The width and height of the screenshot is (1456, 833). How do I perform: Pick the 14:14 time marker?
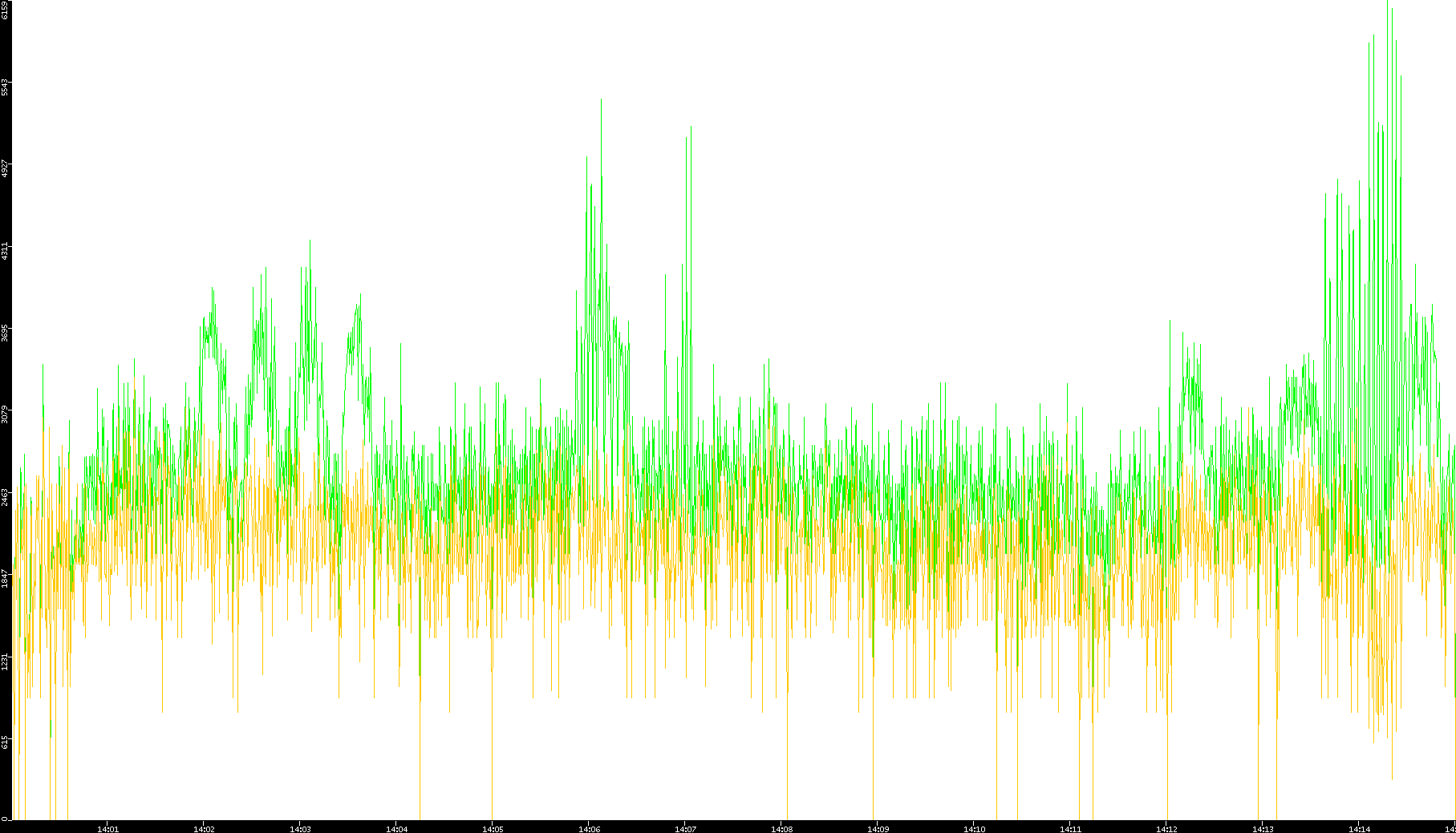[1359, 829]
